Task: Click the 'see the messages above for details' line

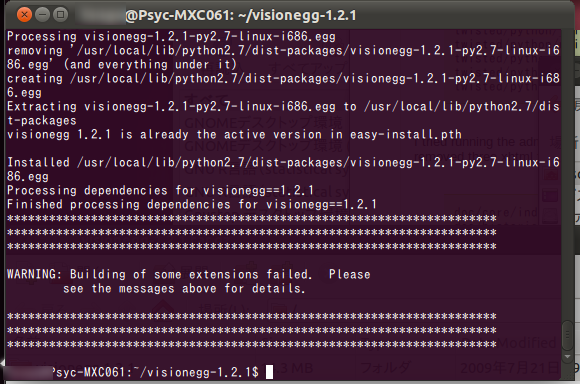Action: click(x=184, y=288)
